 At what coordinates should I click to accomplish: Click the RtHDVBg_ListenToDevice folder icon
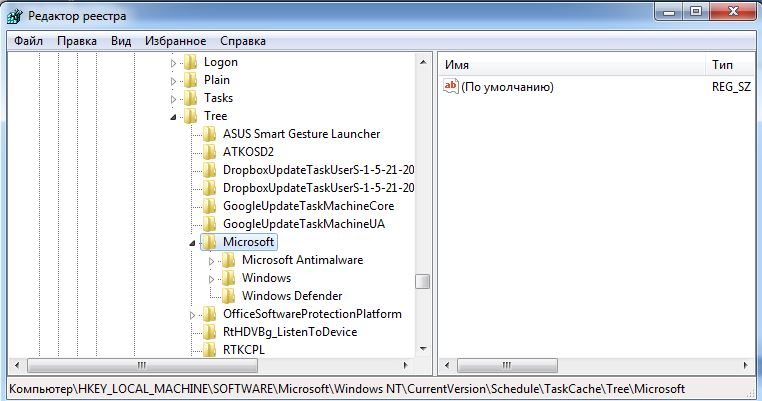tap(209, 332)
